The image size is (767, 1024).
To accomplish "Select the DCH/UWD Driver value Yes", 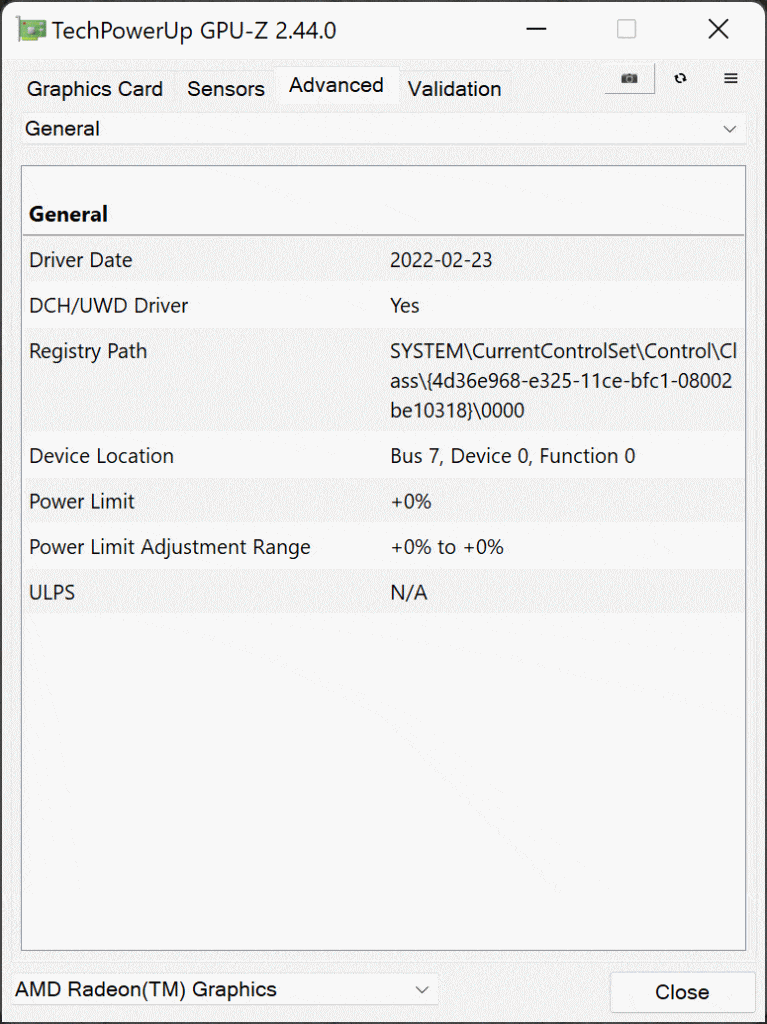I will click(x=404, y=306).
